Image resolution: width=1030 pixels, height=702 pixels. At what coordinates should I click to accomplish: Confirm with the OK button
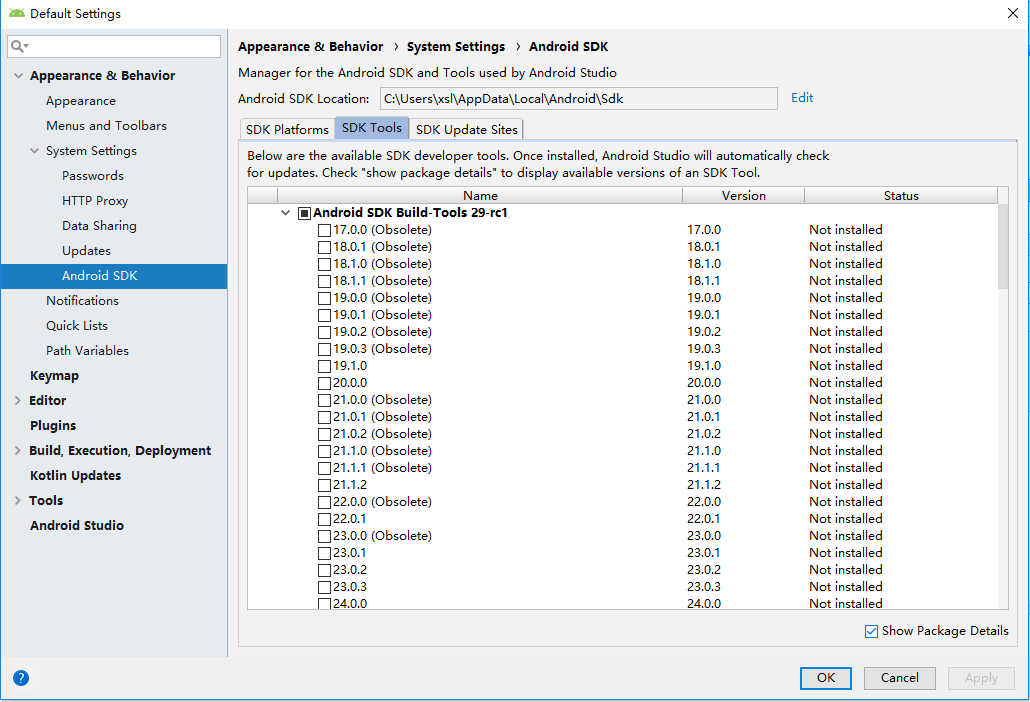click(x=826, y=678)
